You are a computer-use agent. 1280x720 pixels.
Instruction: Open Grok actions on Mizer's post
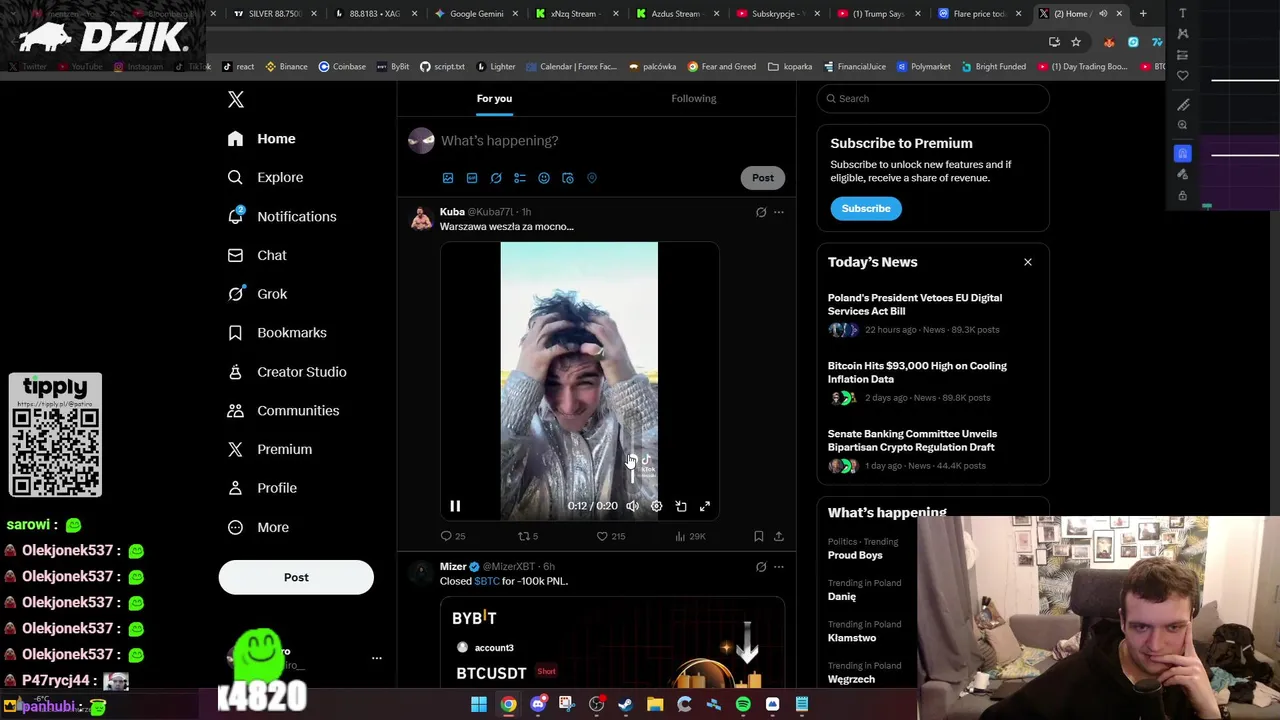click(761, 567)
